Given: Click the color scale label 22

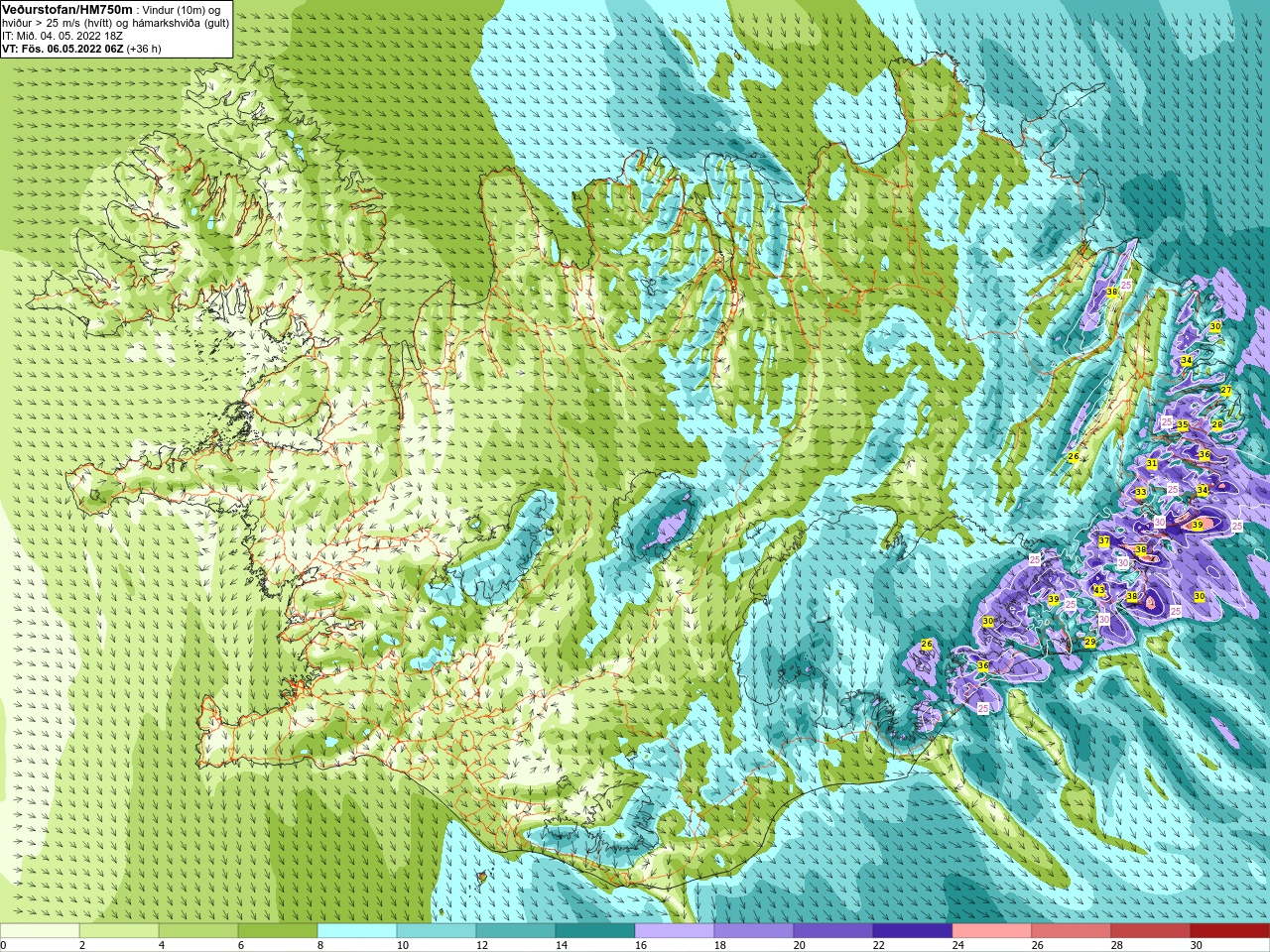Looking at the screenshot, I should click(879, 945).
